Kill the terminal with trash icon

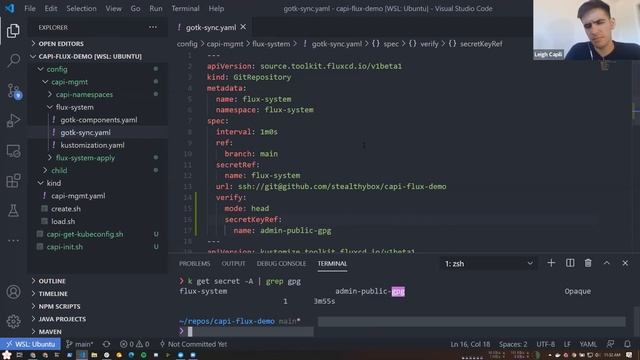[x=588, y=263]
